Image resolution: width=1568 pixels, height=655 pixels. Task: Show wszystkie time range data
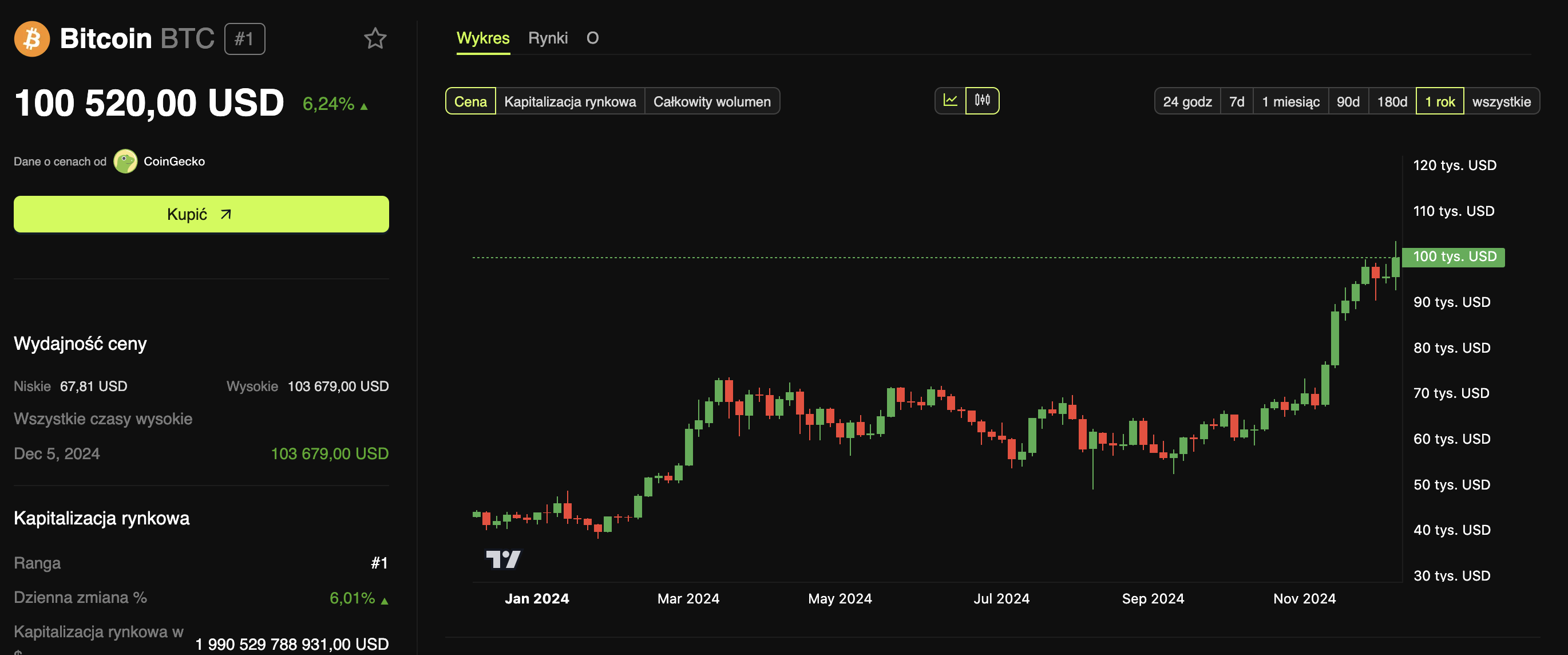1501,102
